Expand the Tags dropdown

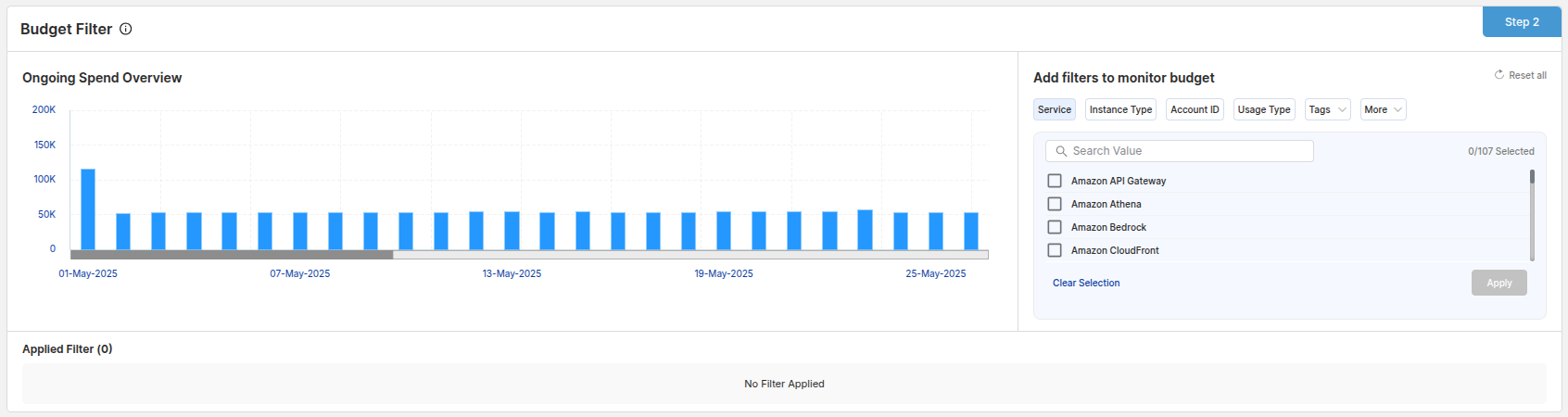pyautogui.click(x=1327, y=109)
